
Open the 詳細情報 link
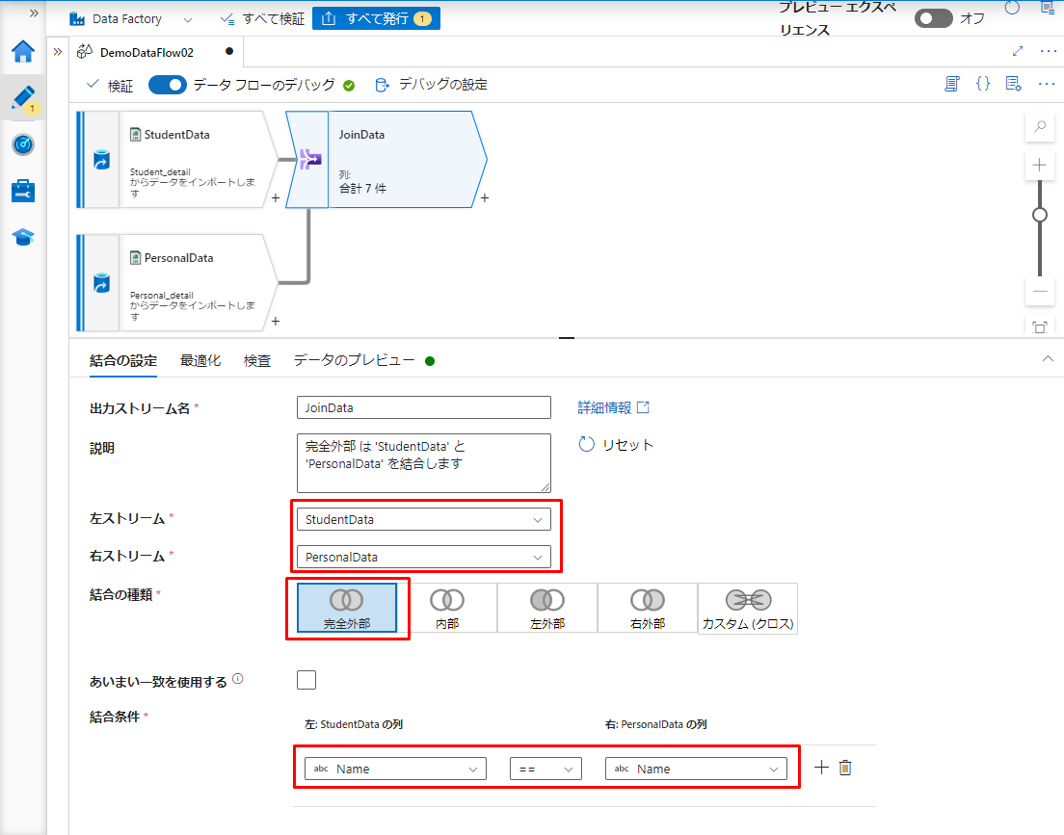pos(613,408)
